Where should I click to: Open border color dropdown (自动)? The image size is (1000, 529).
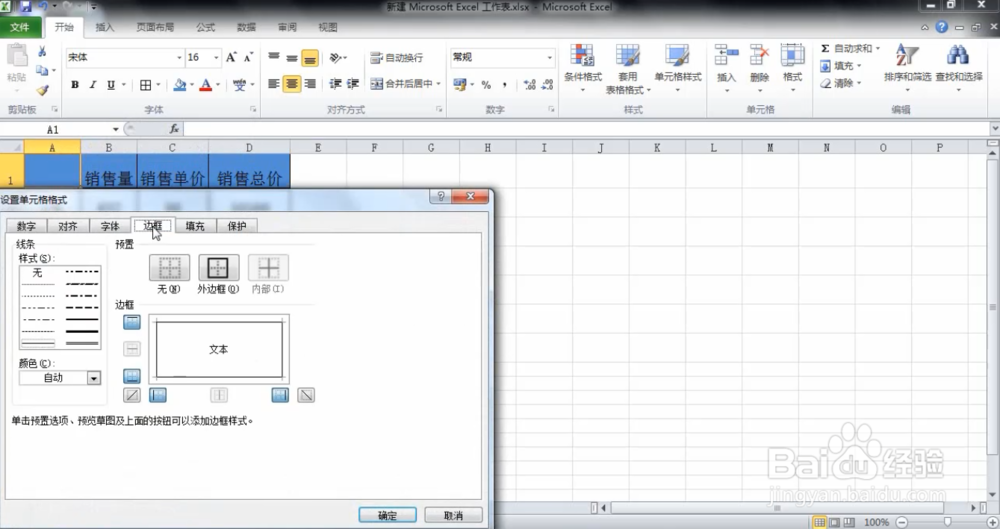click(x=94, y=378)
